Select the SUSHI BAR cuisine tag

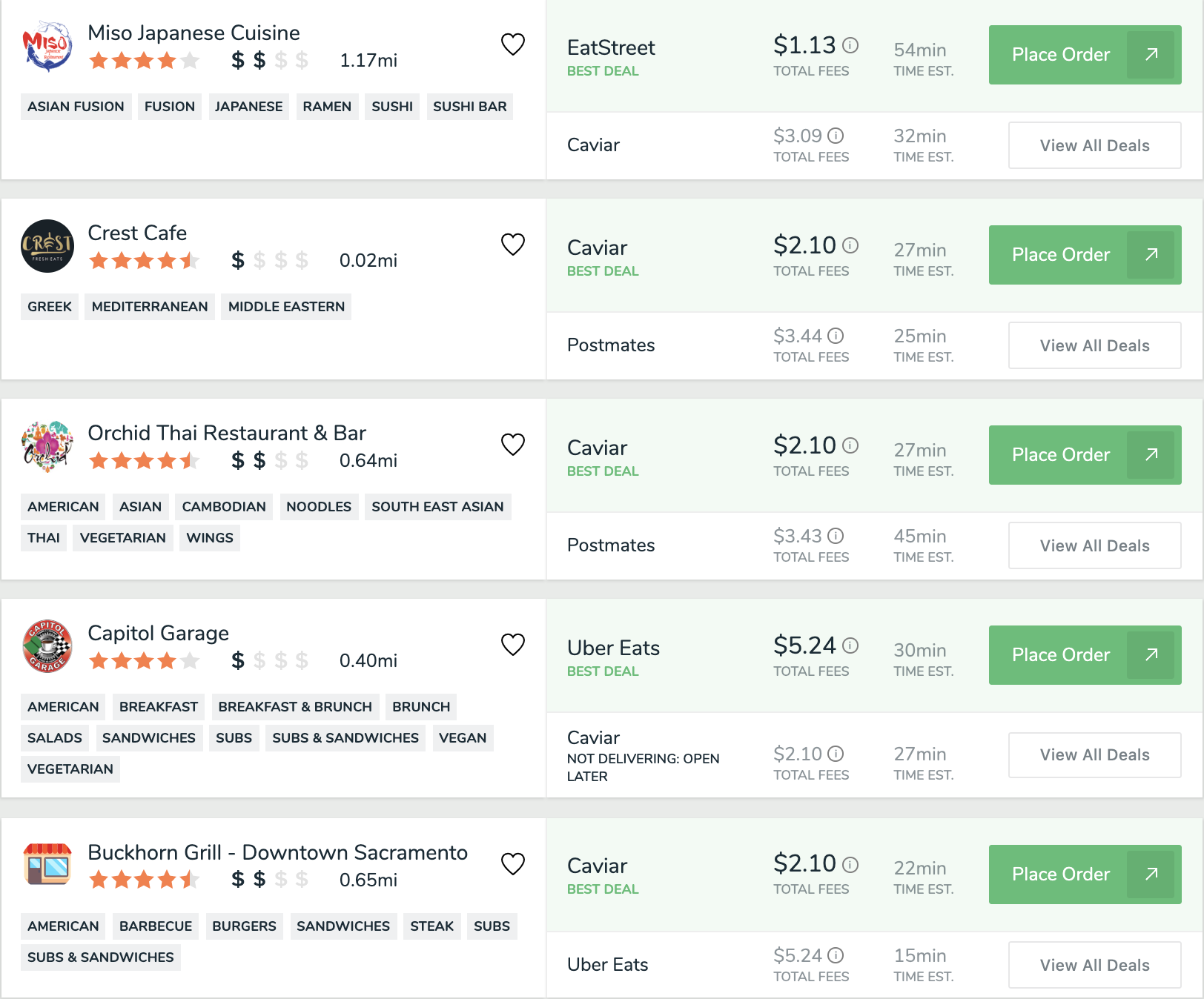point(470,107)
